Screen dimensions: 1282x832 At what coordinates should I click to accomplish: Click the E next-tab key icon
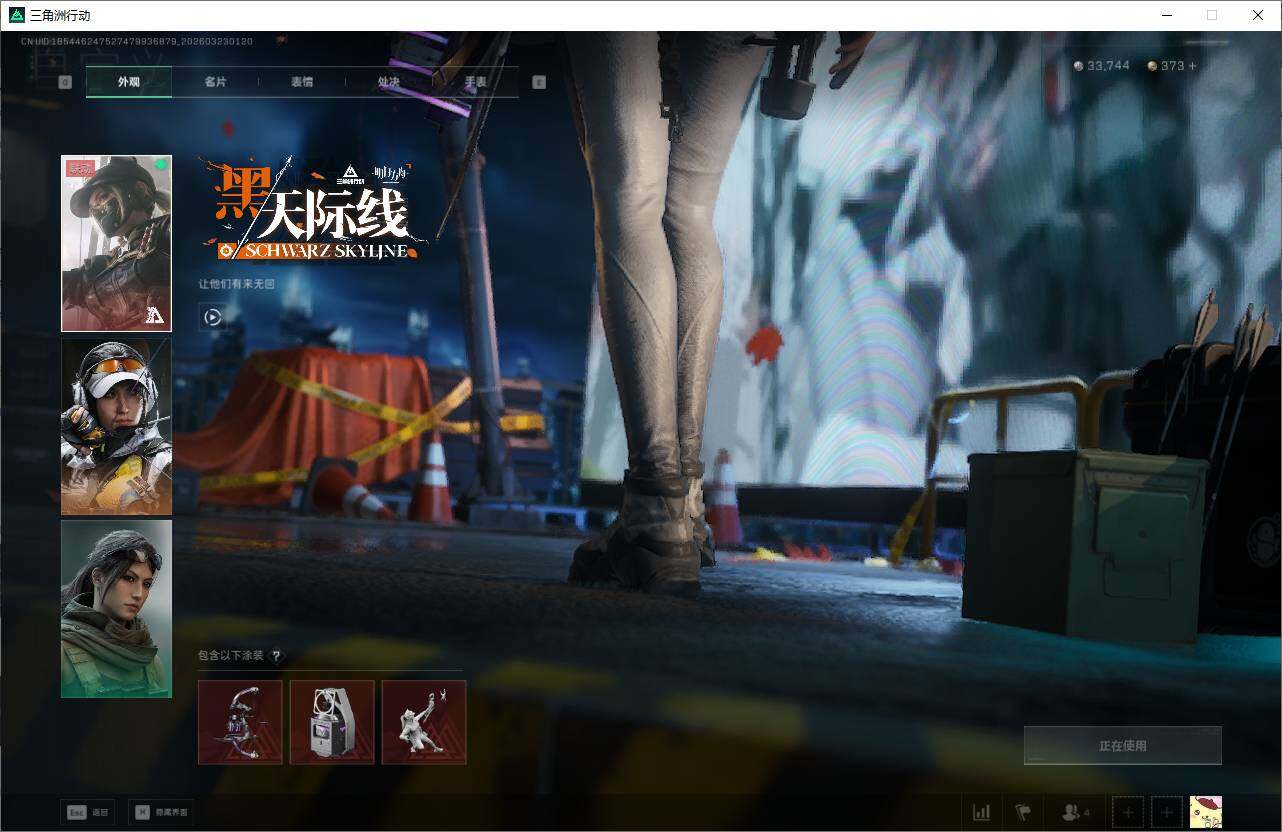click(540, 82)
